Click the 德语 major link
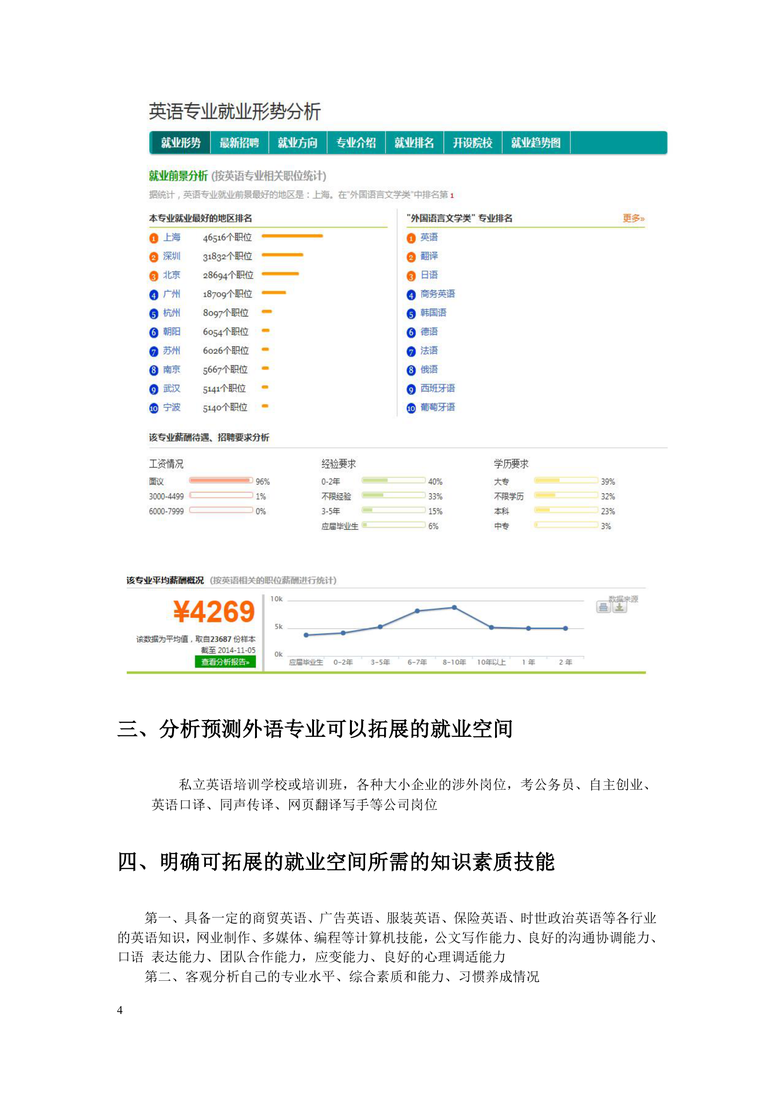774x1095 pixels. pyautogui.click(x=430, y=332)
